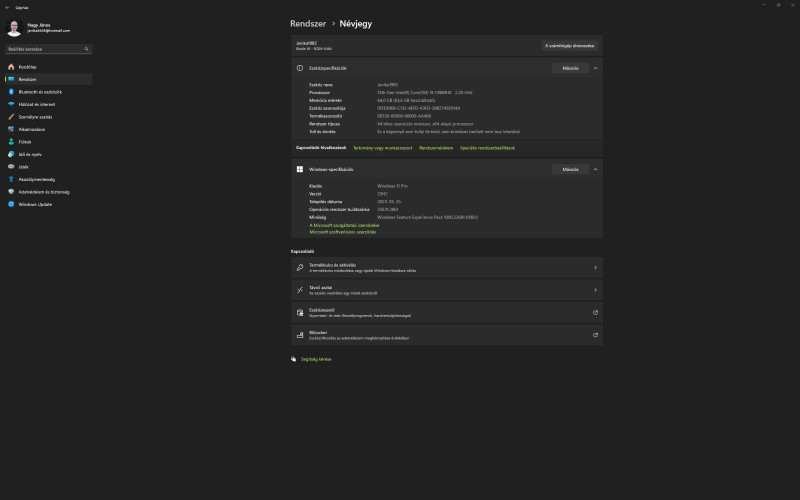The height and width of the screenshot is (500, 800).
Task: Click the Janika1982 computer name at top
Action: 306,43
